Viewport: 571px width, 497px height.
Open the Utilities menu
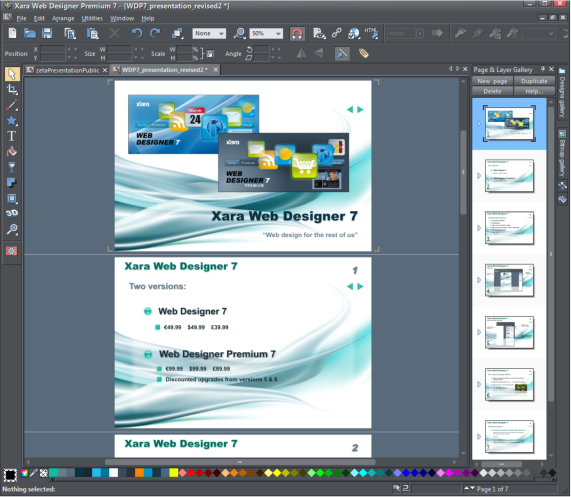[92, 18]
